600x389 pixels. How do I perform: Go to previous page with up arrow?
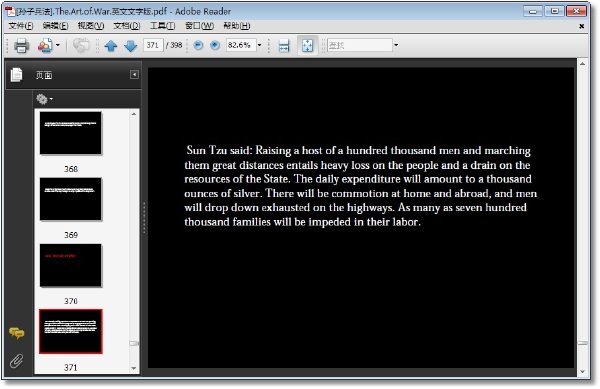[x=111, y=46]
